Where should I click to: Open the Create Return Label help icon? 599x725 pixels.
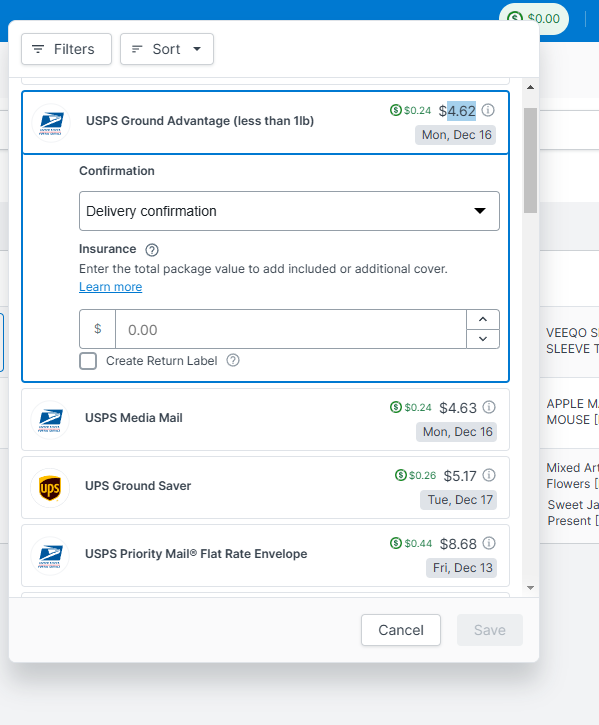click(233, 360)
